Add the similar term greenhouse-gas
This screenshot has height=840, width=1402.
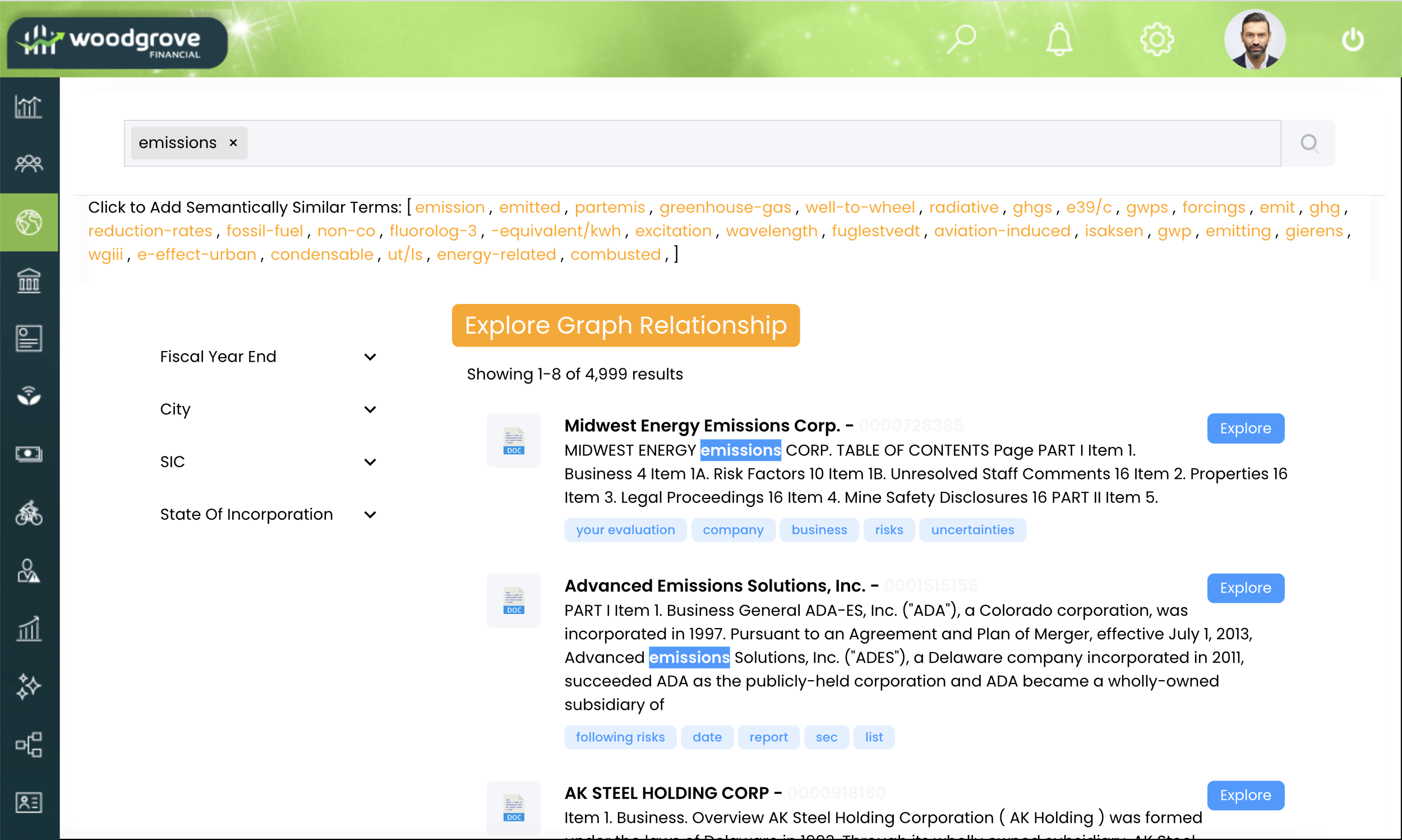point(725,207)
